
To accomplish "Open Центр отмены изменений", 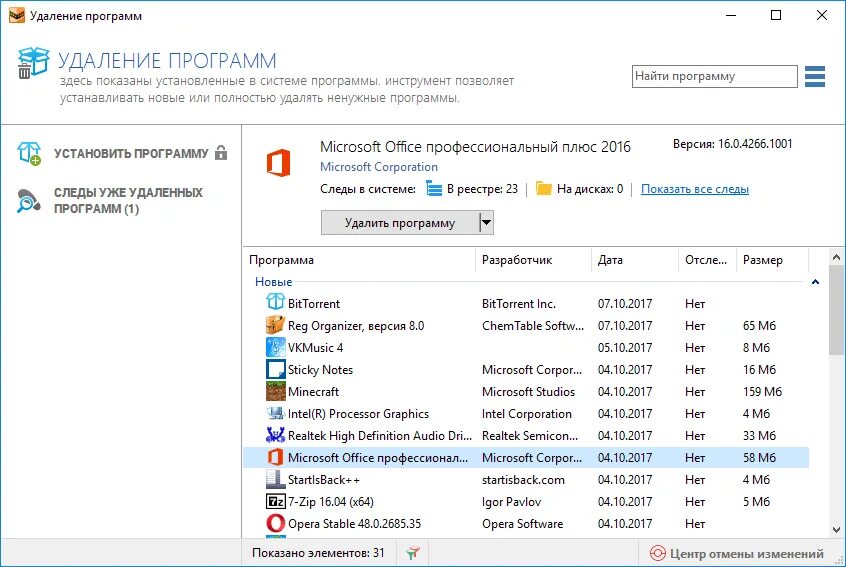I will point(746,553).
